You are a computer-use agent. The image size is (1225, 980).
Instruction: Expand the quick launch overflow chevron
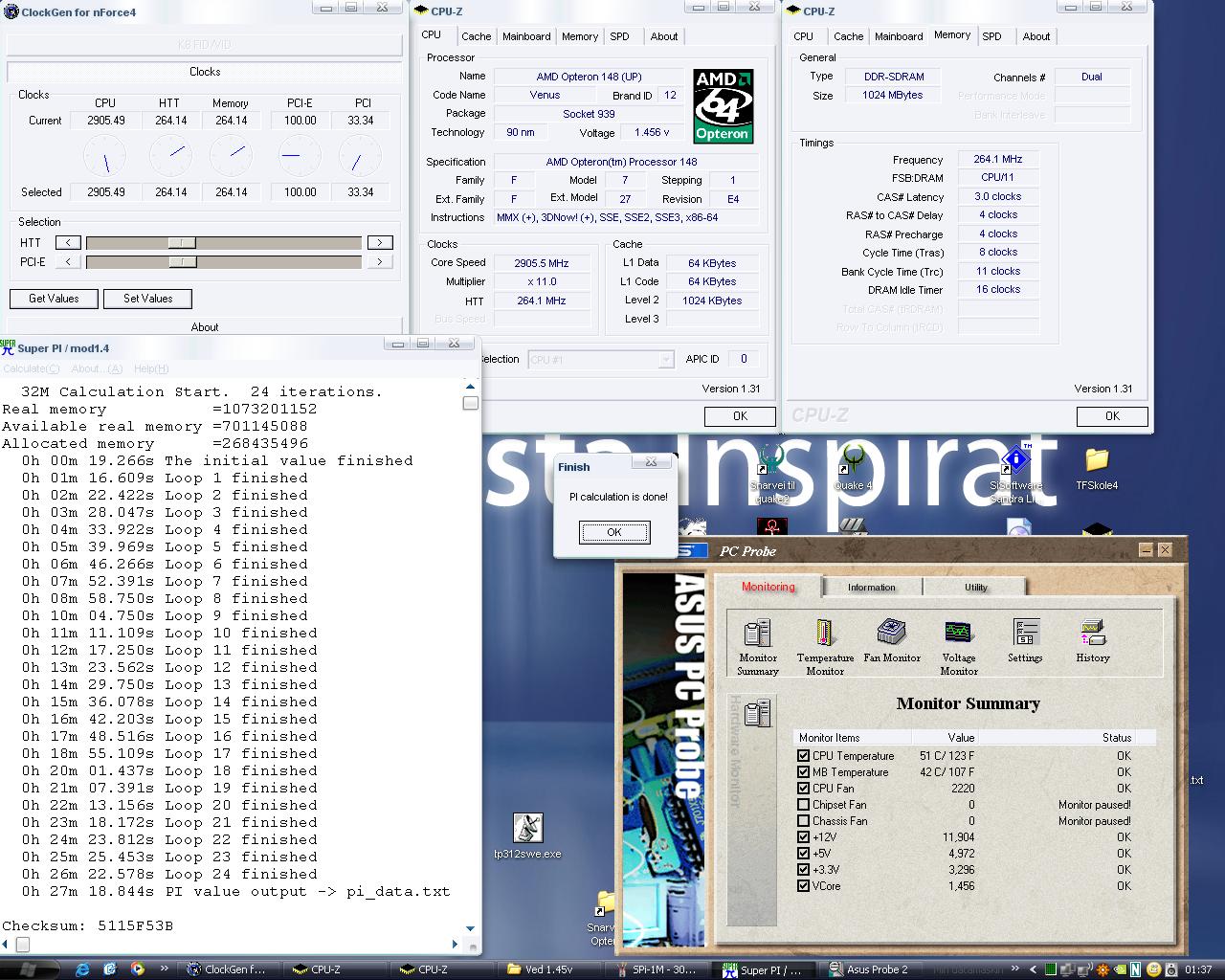click(x=164, y=969)
